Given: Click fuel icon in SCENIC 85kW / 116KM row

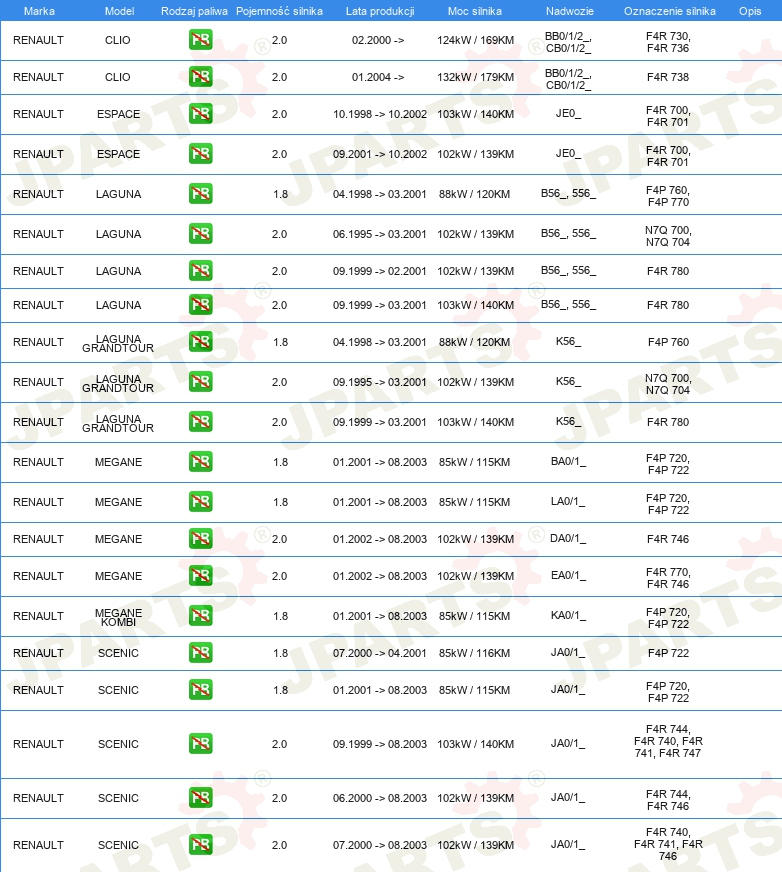Looking at the screenshot, I should click(x=200, y=653).
